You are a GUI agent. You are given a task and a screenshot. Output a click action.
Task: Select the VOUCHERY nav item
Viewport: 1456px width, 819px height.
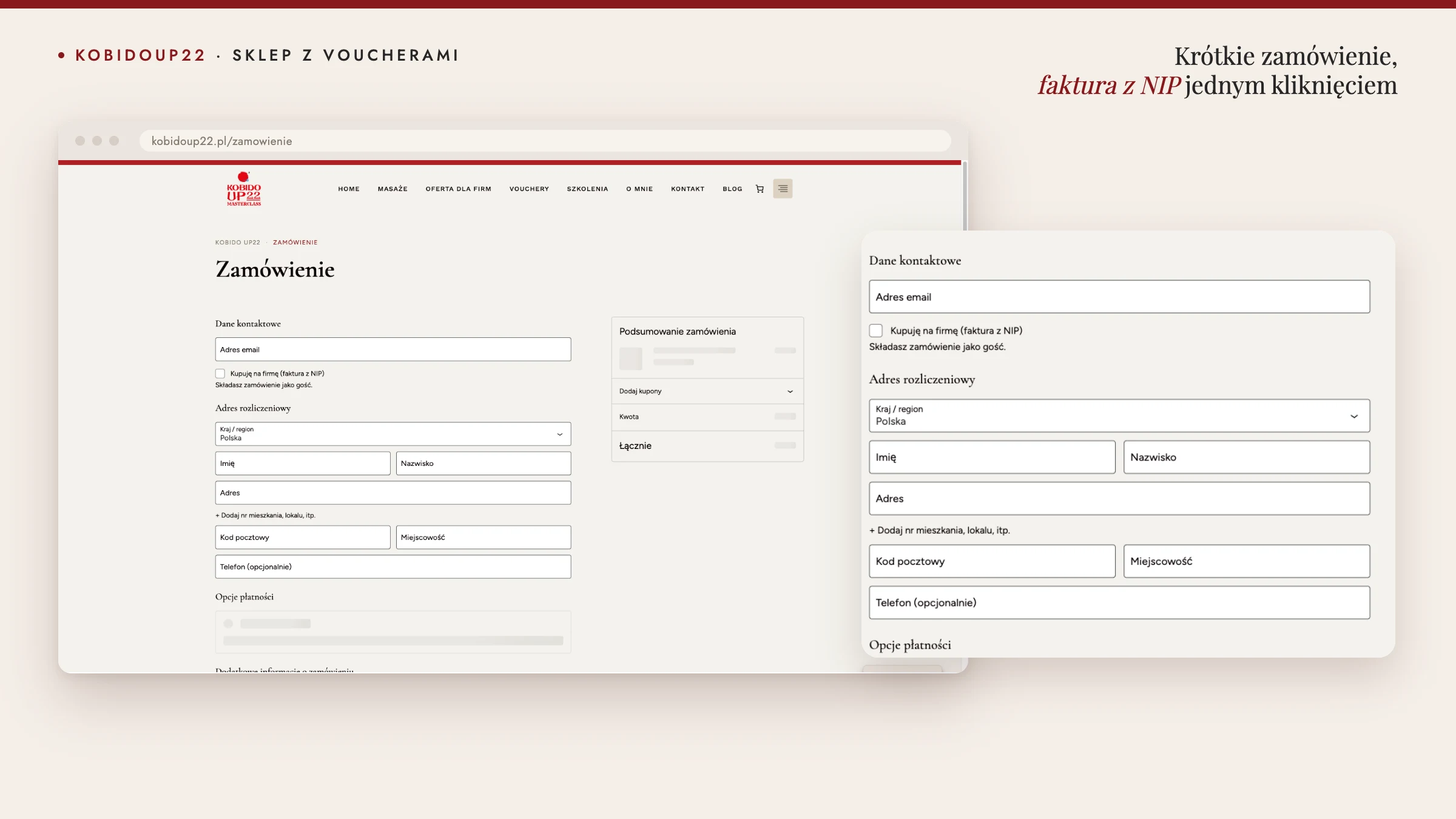click(529, 189)
